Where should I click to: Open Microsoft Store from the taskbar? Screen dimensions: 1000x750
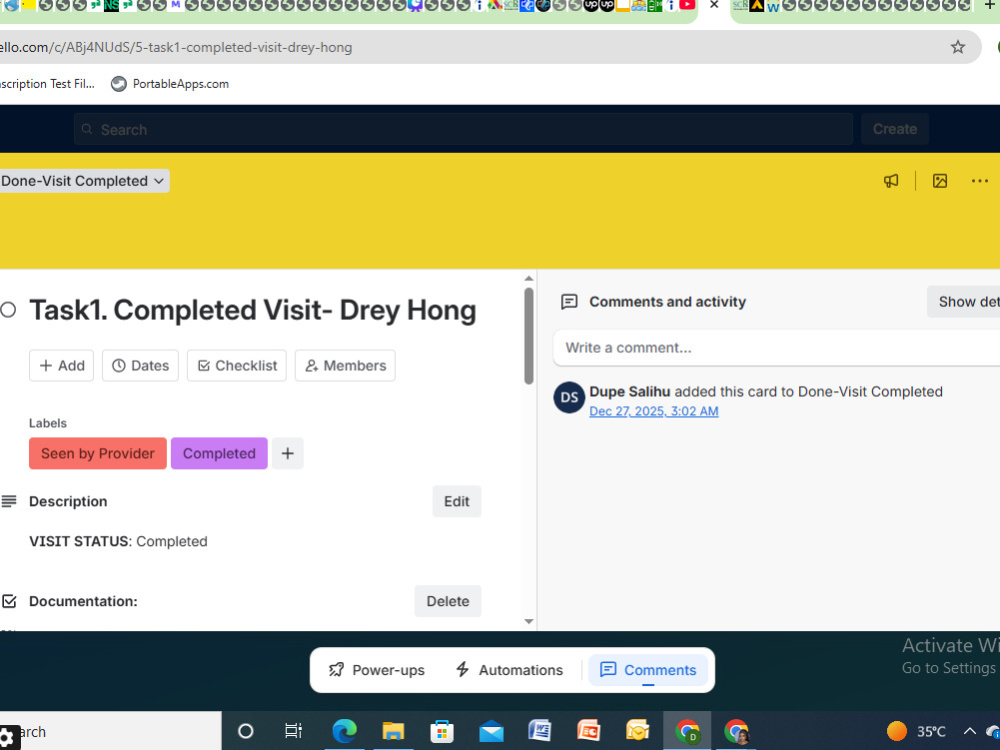(x=442, y=731)
